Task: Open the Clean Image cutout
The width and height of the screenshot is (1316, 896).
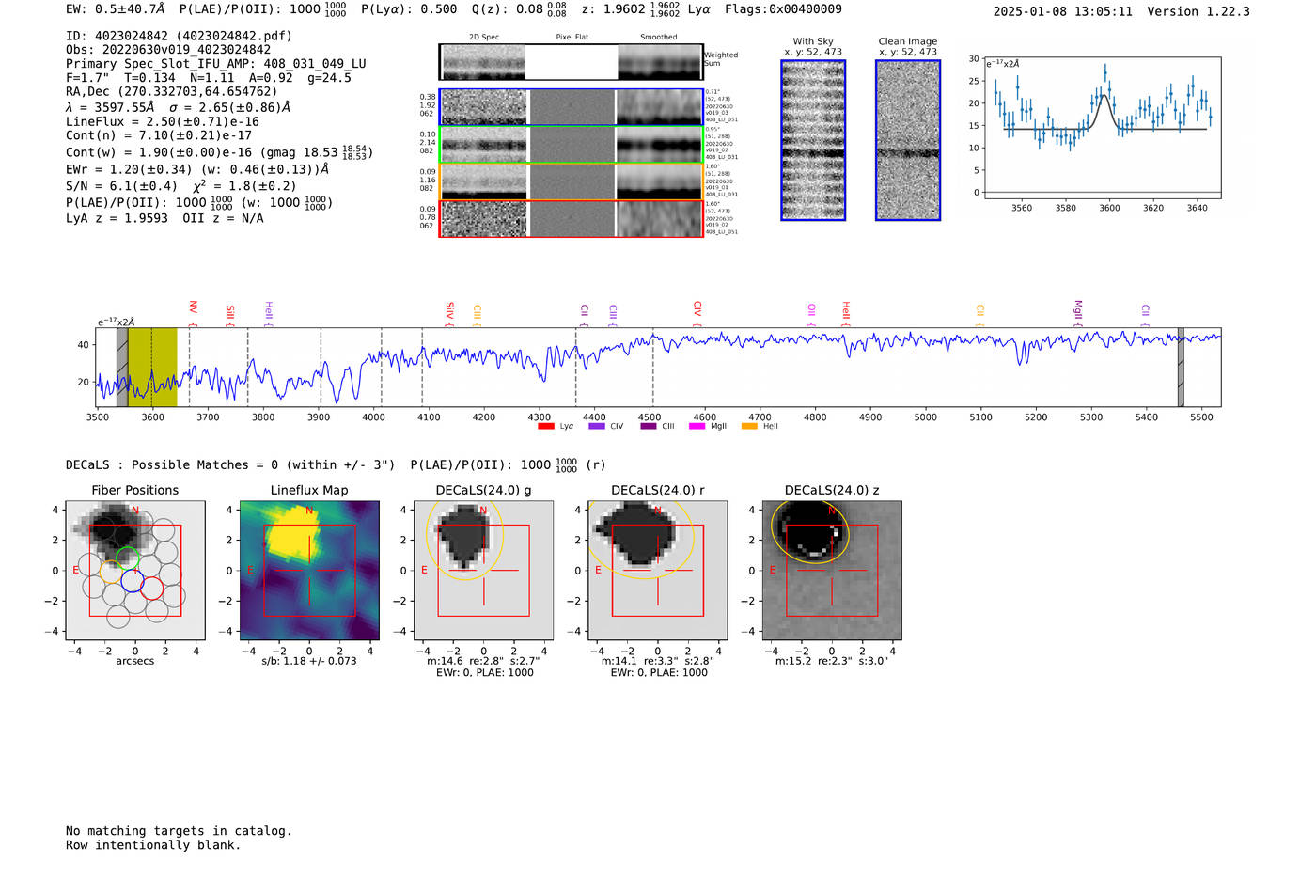Action: tap(908, 140)
